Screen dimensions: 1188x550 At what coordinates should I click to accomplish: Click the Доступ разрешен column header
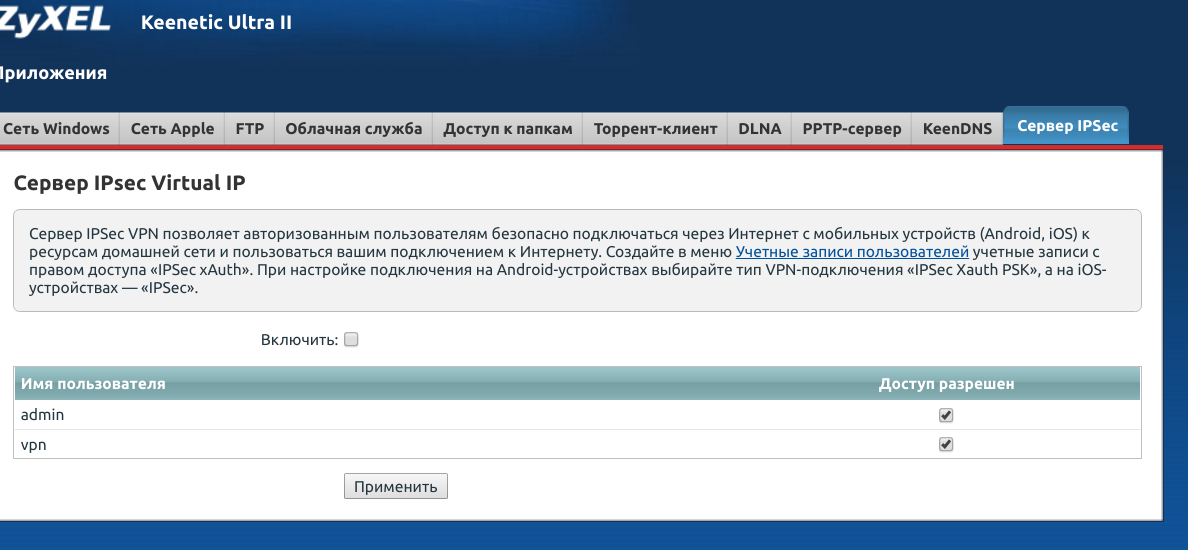pyautogui.click(x=946, y=384)
